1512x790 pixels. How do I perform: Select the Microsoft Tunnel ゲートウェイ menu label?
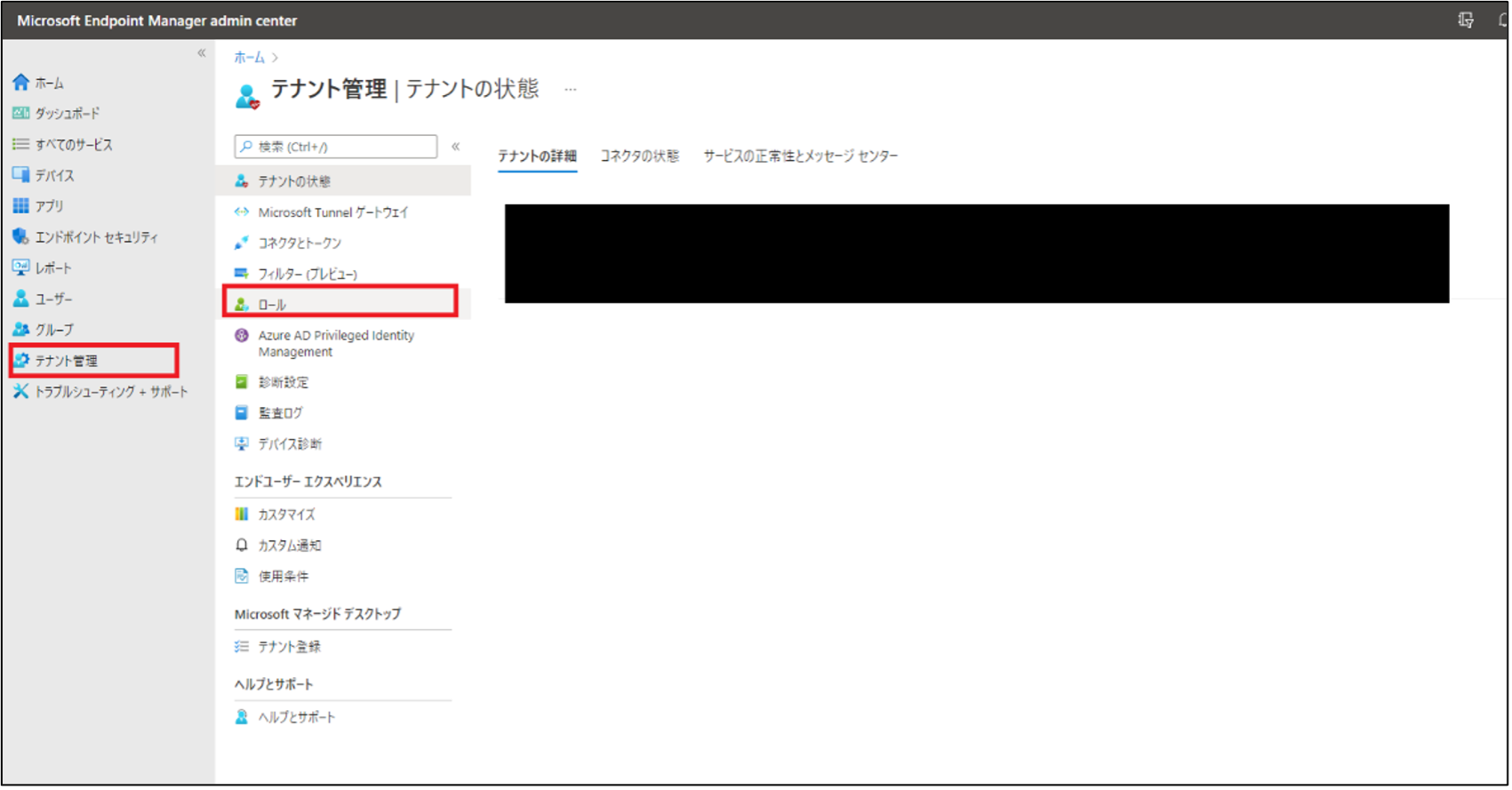[333, 212]
